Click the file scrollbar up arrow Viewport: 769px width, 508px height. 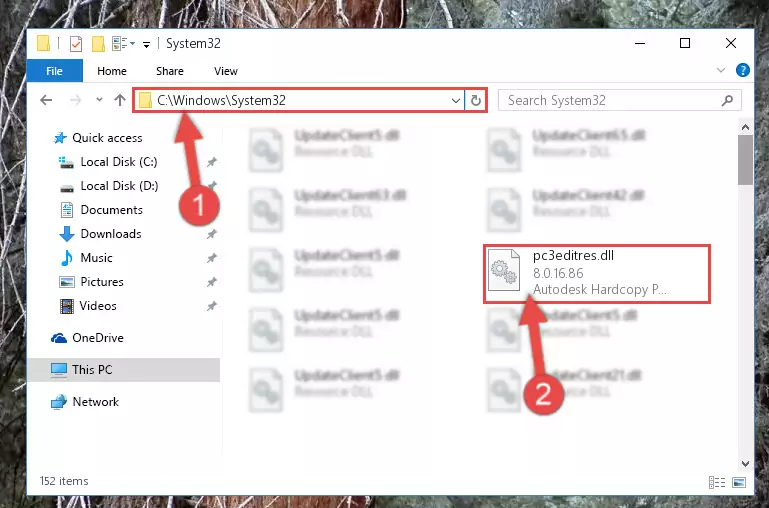point(745,127)
